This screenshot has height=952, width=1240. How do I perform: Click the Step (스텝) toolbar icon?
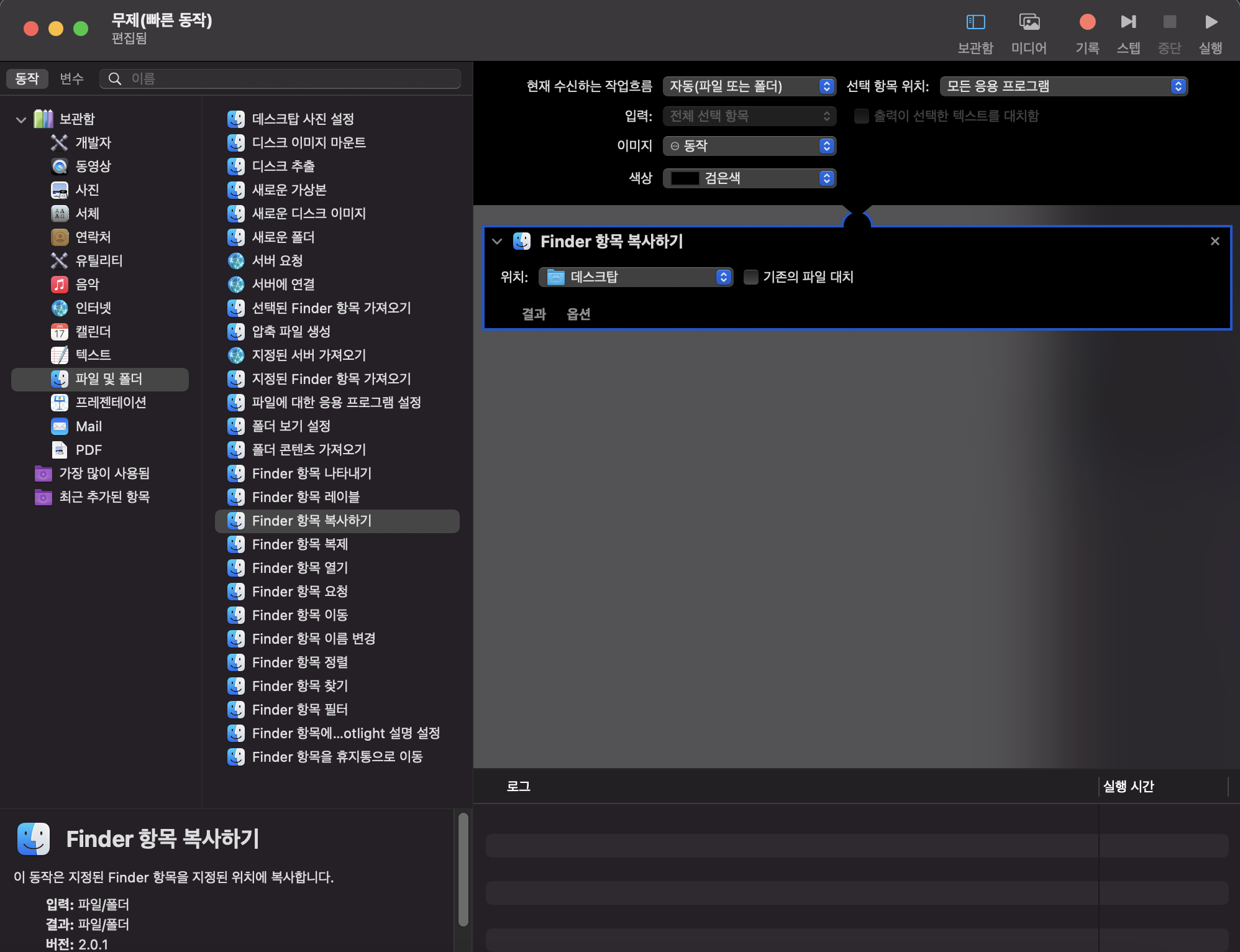click(1128, 22)
